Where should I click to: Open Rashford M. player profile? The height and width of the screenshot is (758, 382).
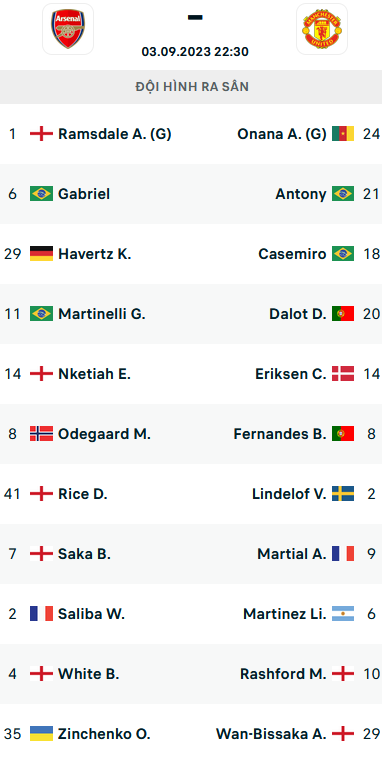(283, 674)
